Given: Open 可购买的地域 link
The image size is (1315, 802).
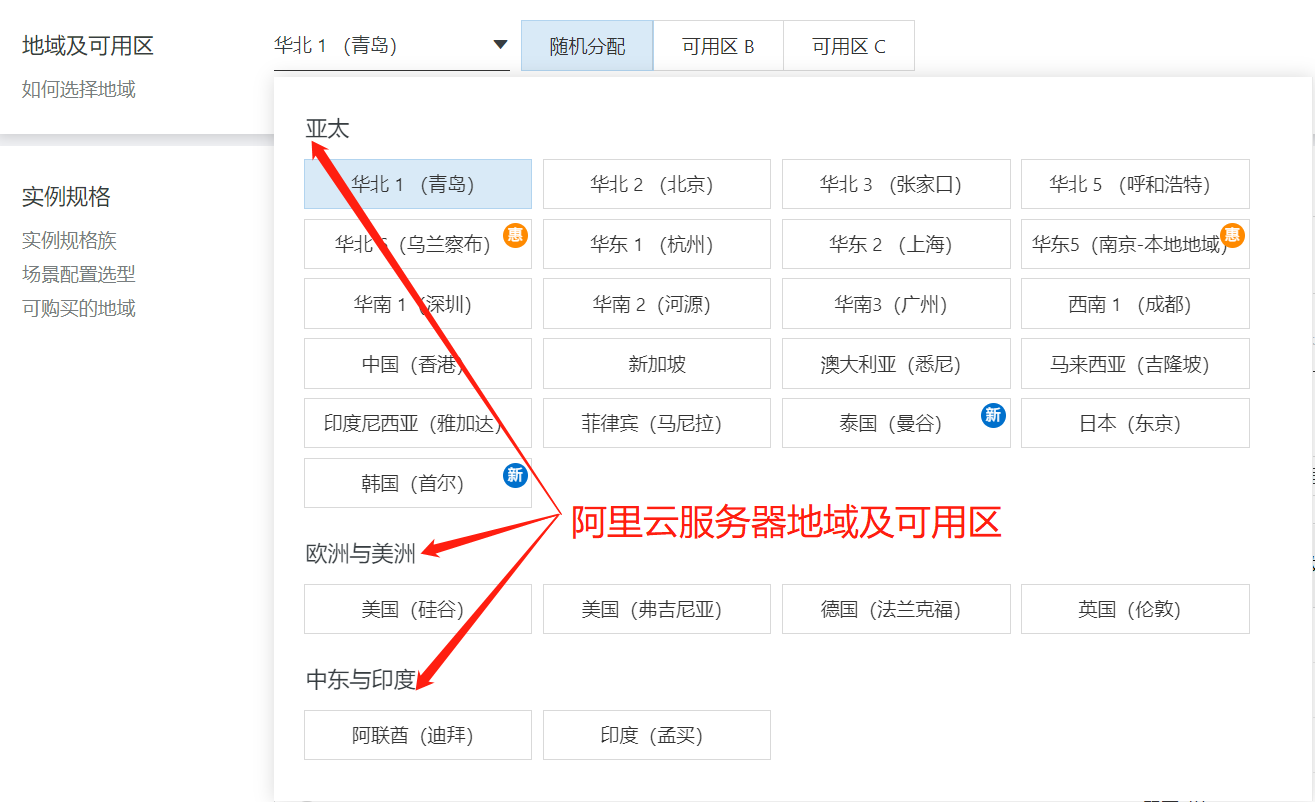Looking at the screenshot, I should click(79, 308).
